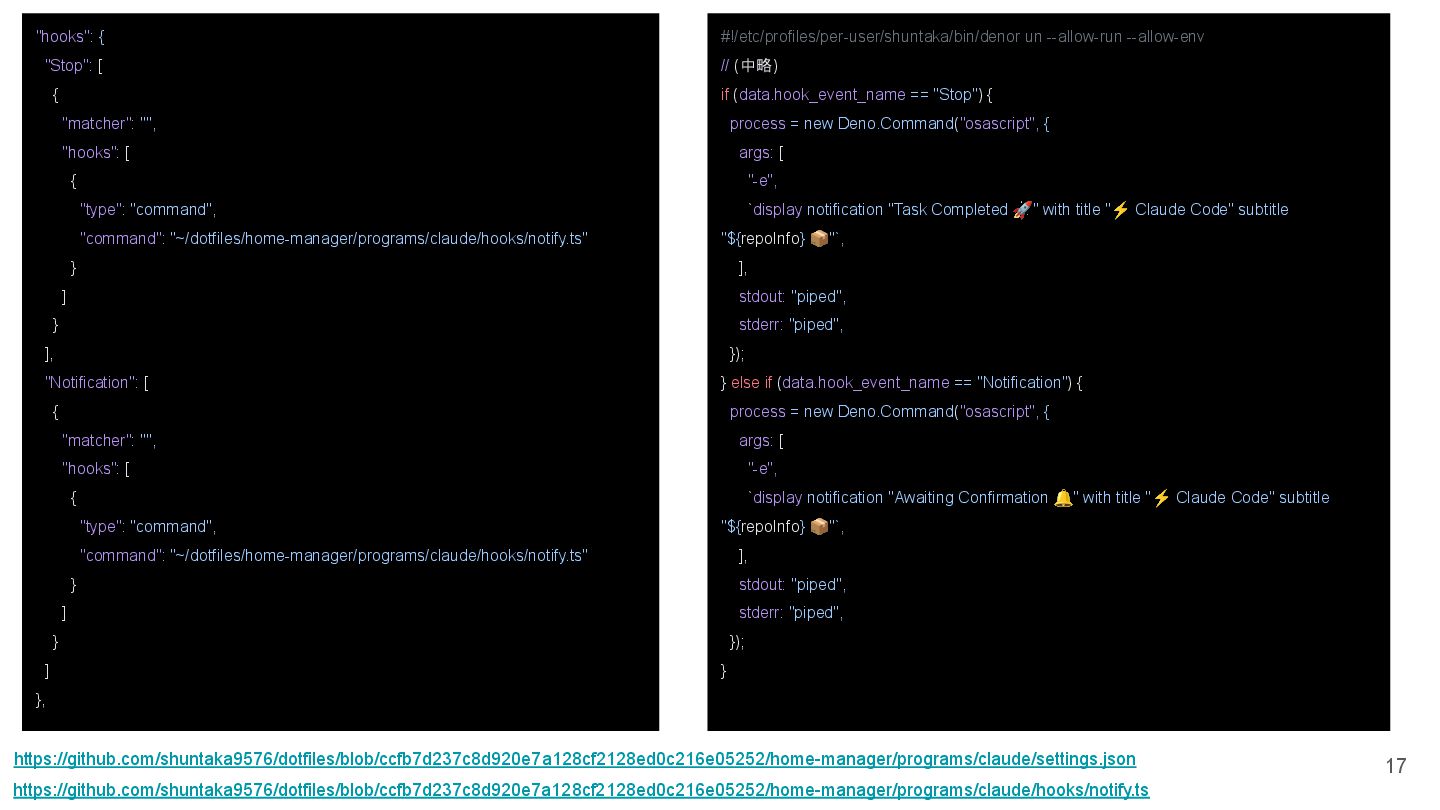The width and height of the screenshot is (1440, 810).
Task: Click the package emoji below Task Completed line
Action: [x=819, y=239]
